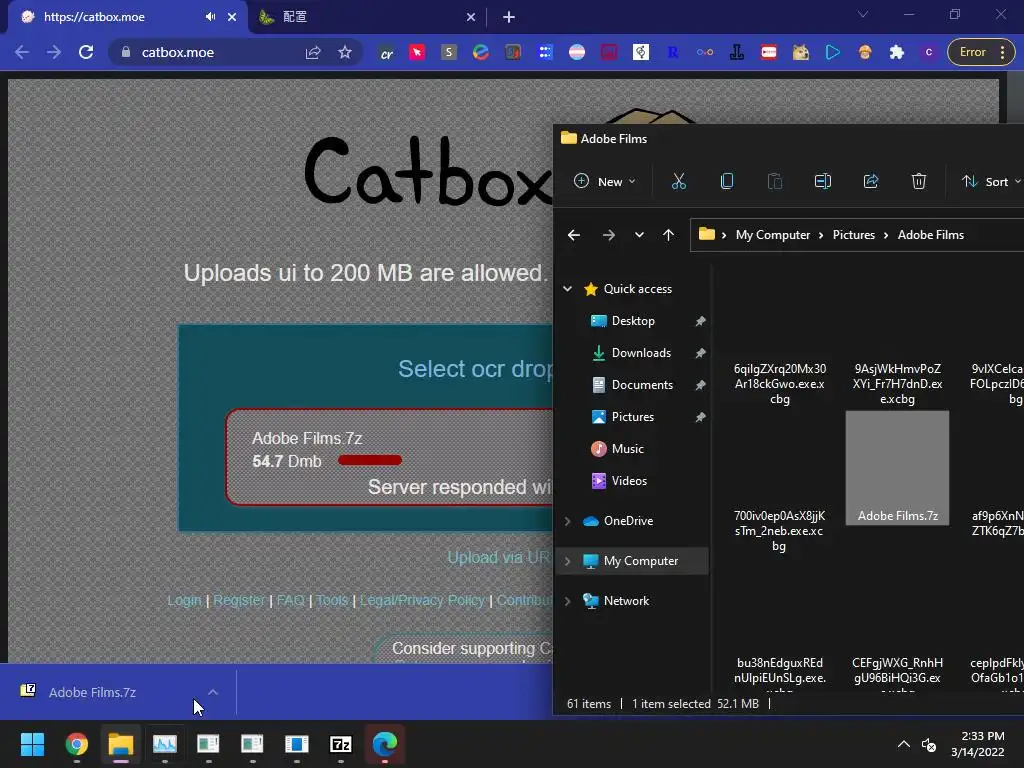
Task: Collapse the Quick access tree
Action: 568,289
